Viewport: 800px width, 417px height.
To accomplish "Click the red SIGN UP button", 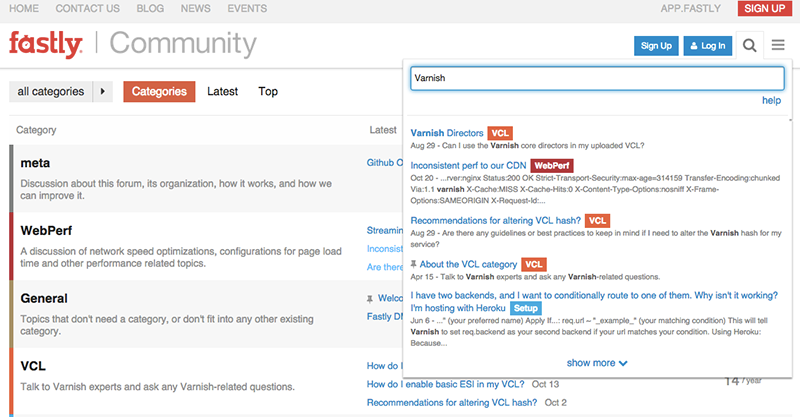I will 764,9.
